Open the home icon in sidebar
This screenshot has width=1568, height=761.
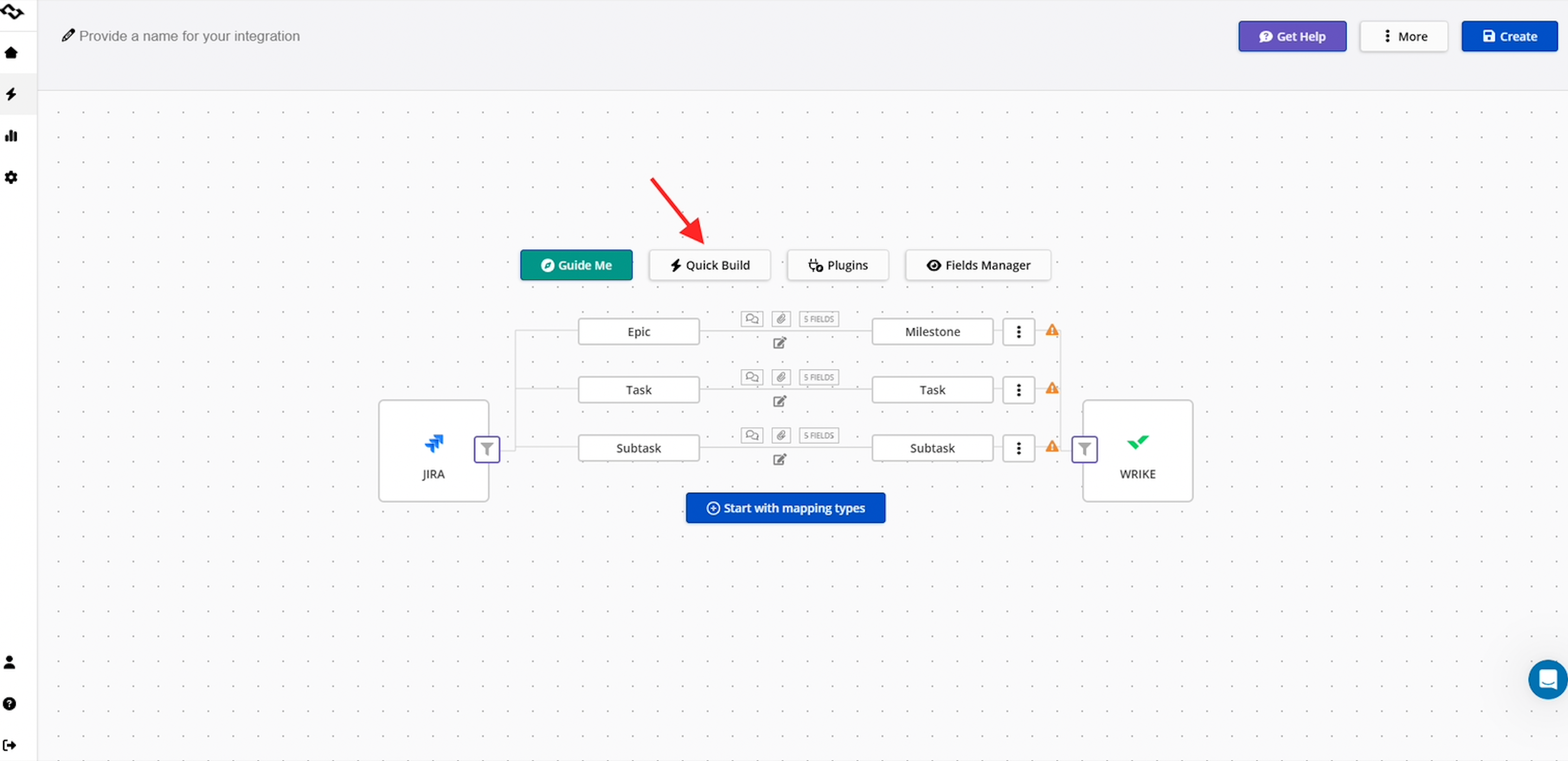[x=11, y=53]
